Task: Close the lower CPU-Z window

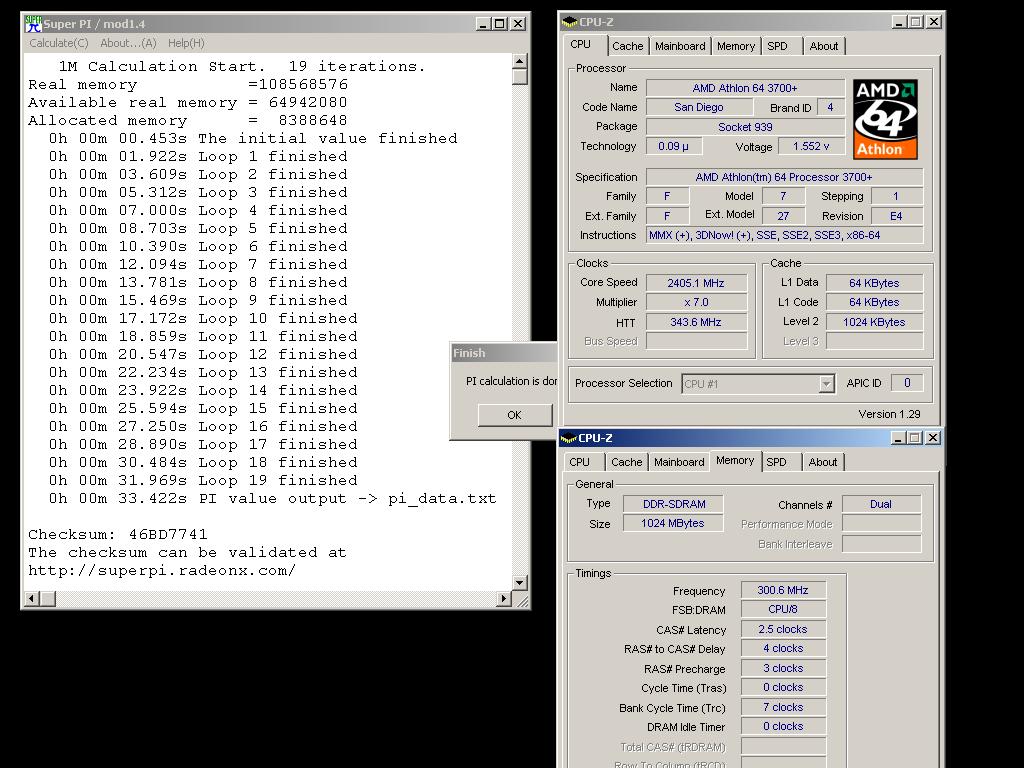Action: coord(933,438)
